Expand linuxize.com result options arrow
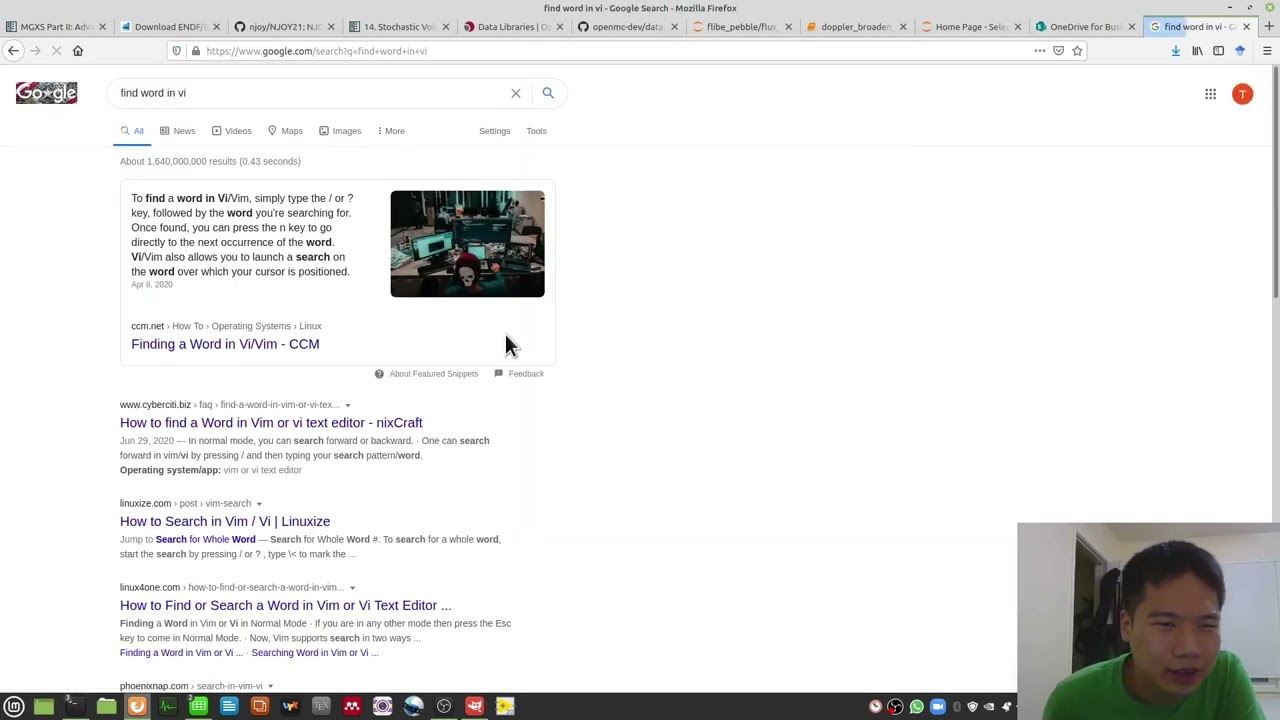Viewport: 1280px width, 720px height. [258, 504]
